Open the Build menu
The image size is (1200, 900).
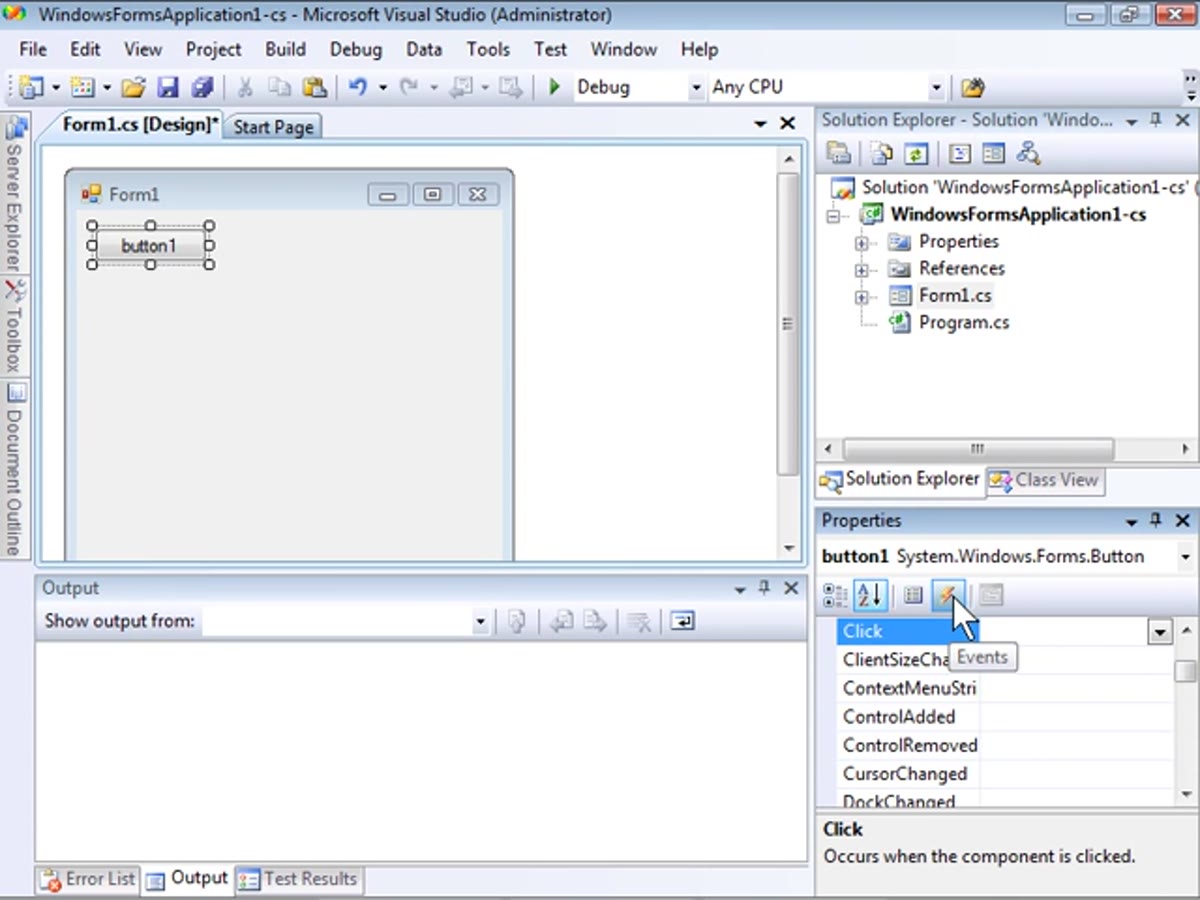tap(285, 49)
